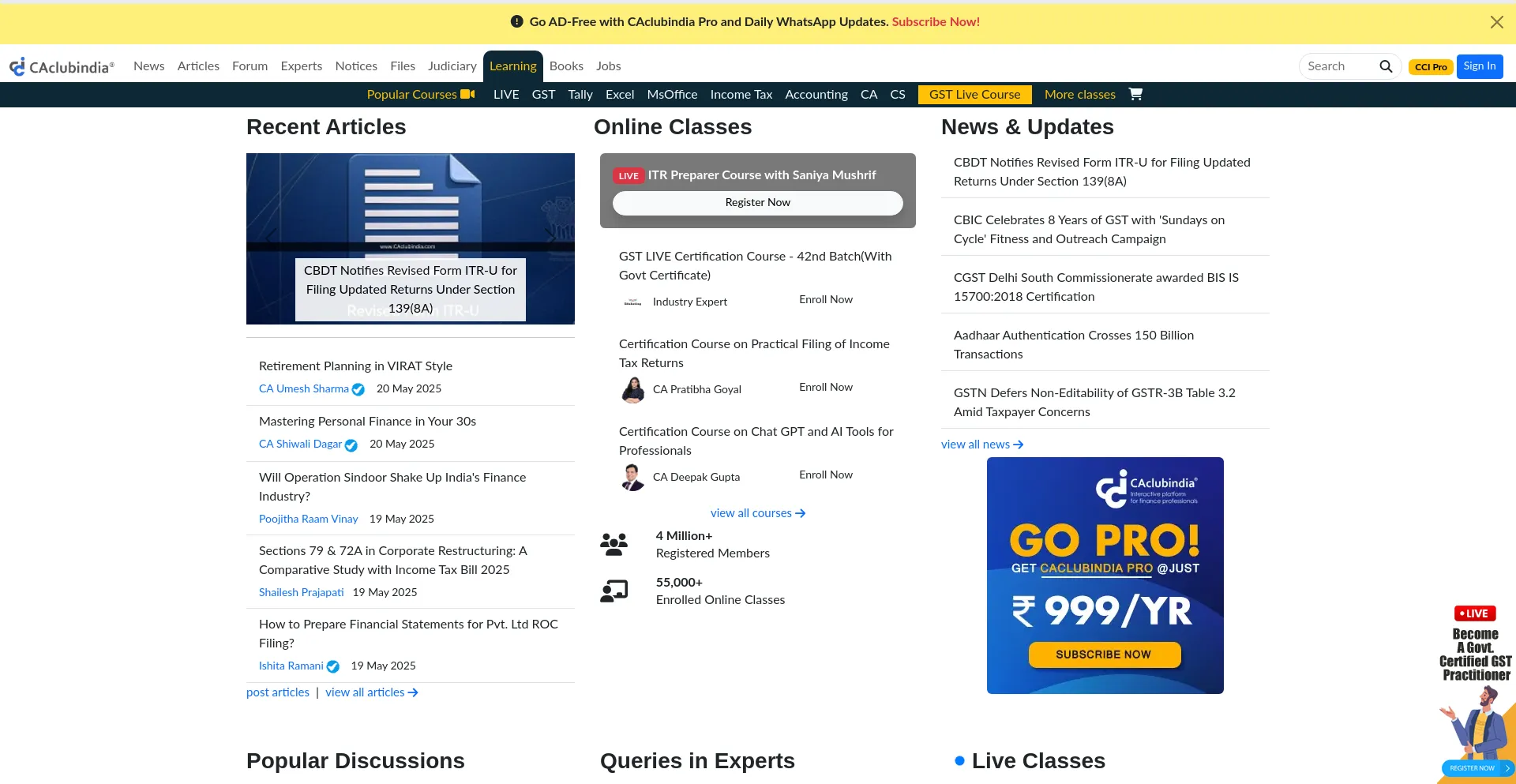Click the info icon in the banner
This screenshot has height=784, width=1516.
point(517,21)
